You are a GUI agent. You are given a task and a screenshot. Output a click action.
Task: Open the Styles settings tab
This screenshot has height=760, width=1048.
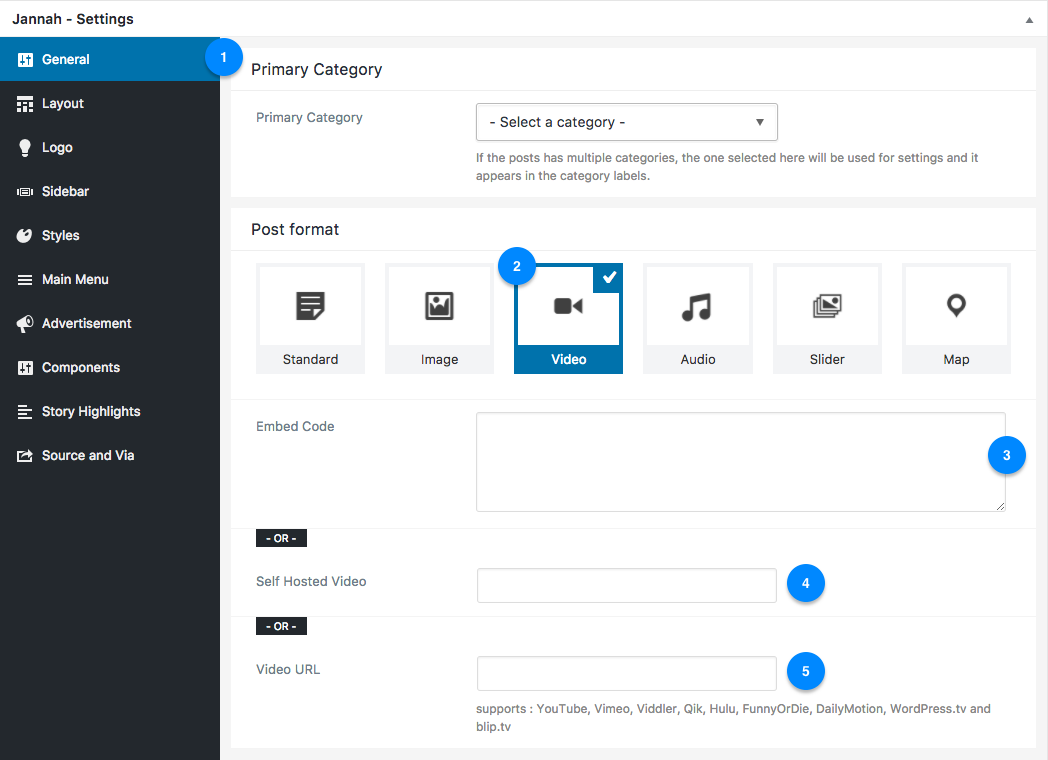(110, 235)
